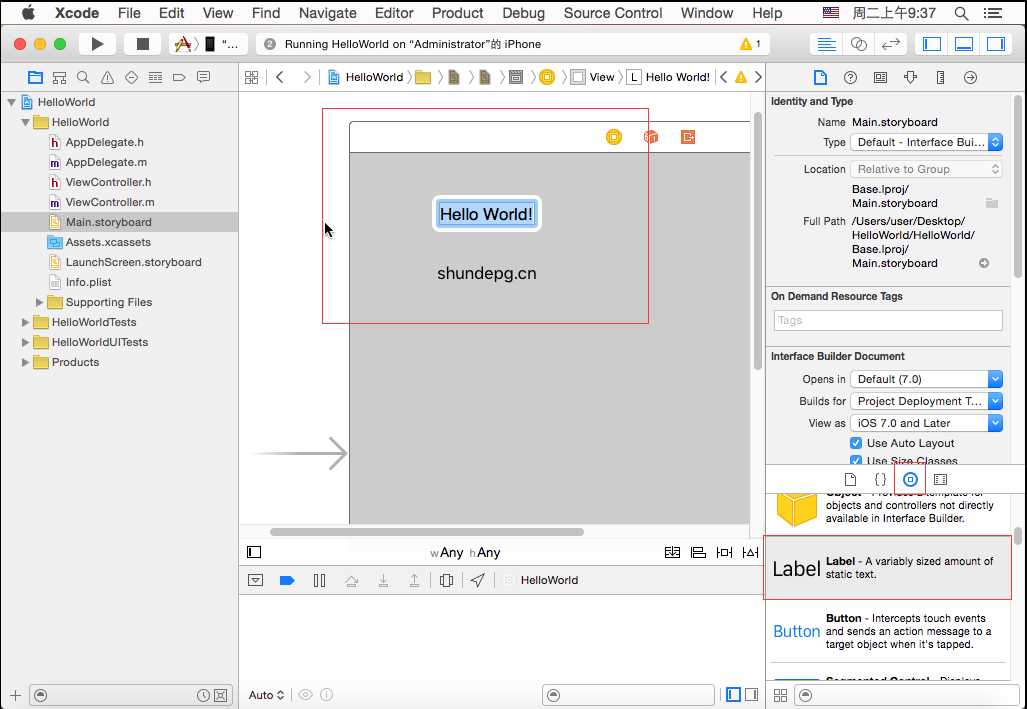Open the Apple menu
This screenshot has width=1027, height=709.
pyautogui.click(x=28, y=12)
